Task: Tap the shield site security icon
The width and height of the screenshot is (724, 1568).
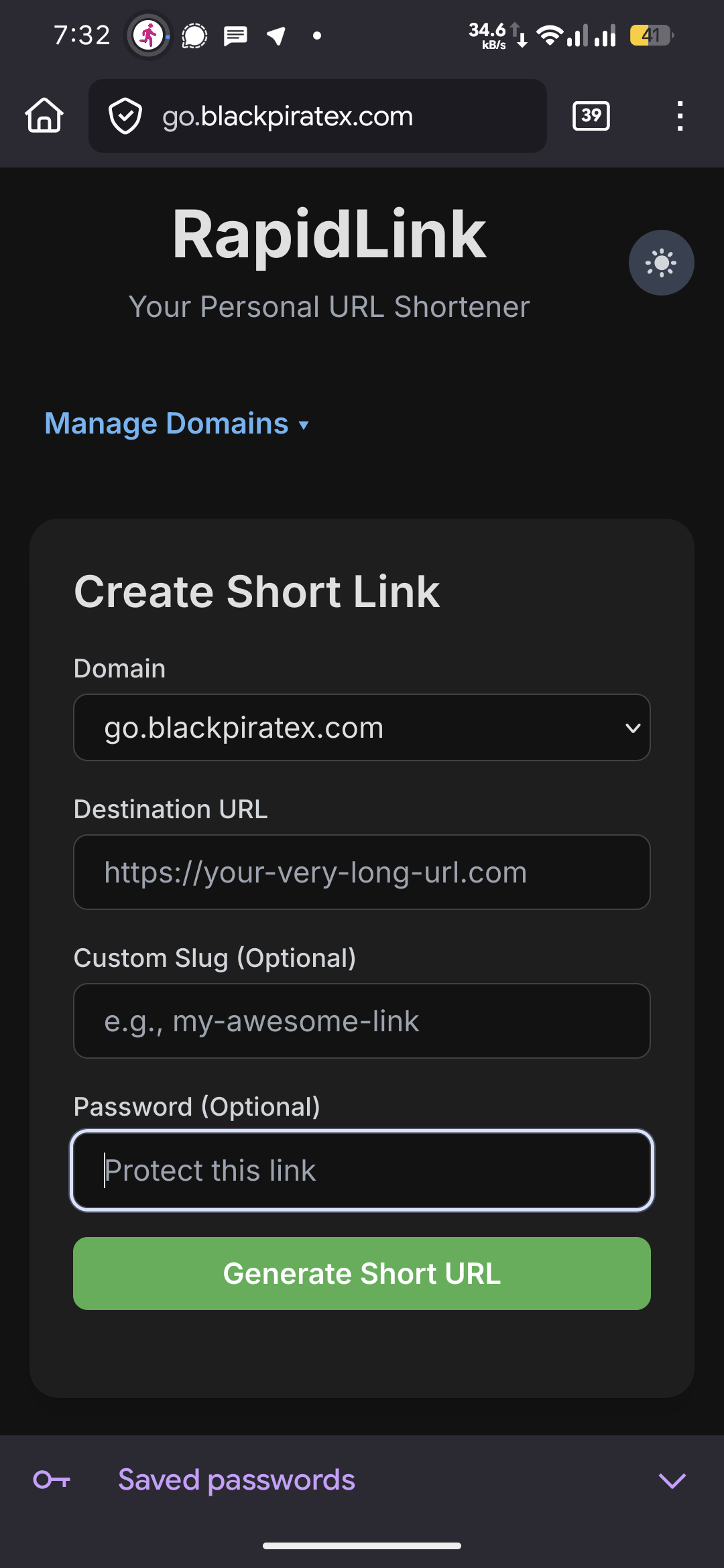Action: tap(125, 116)
